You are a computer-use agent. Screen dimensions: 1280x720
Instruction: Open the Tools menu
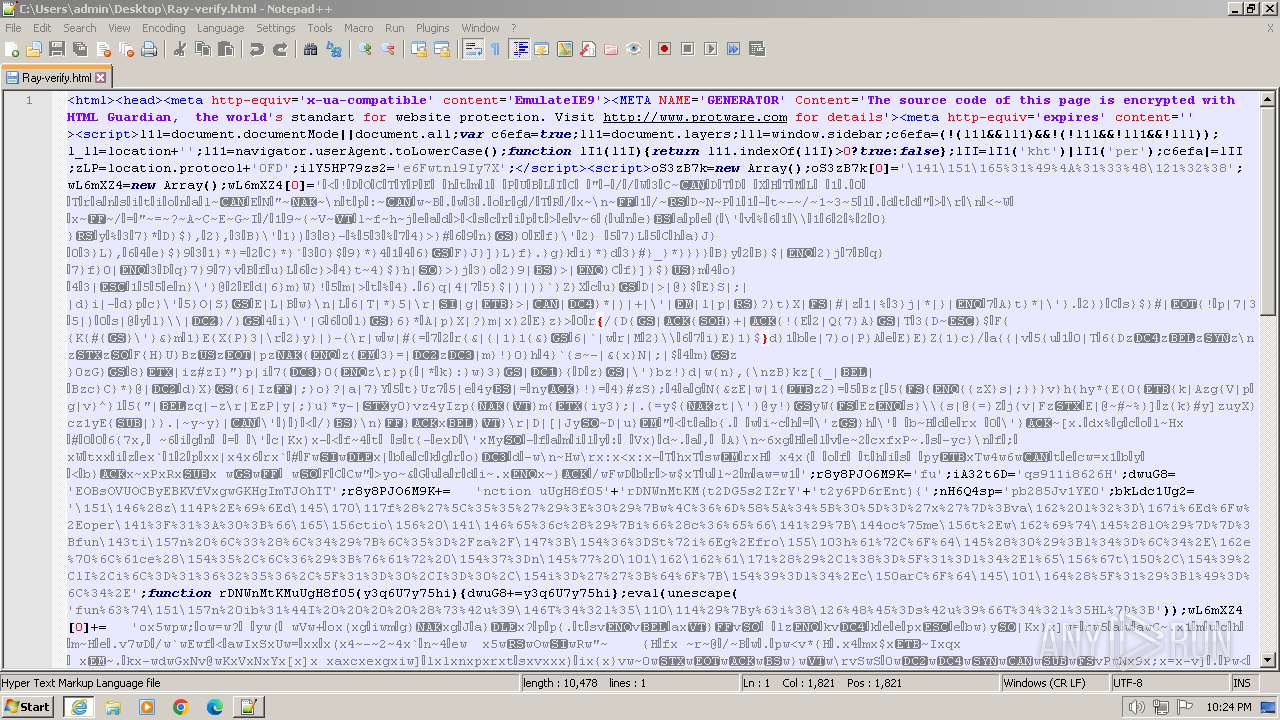pos(320,28)
